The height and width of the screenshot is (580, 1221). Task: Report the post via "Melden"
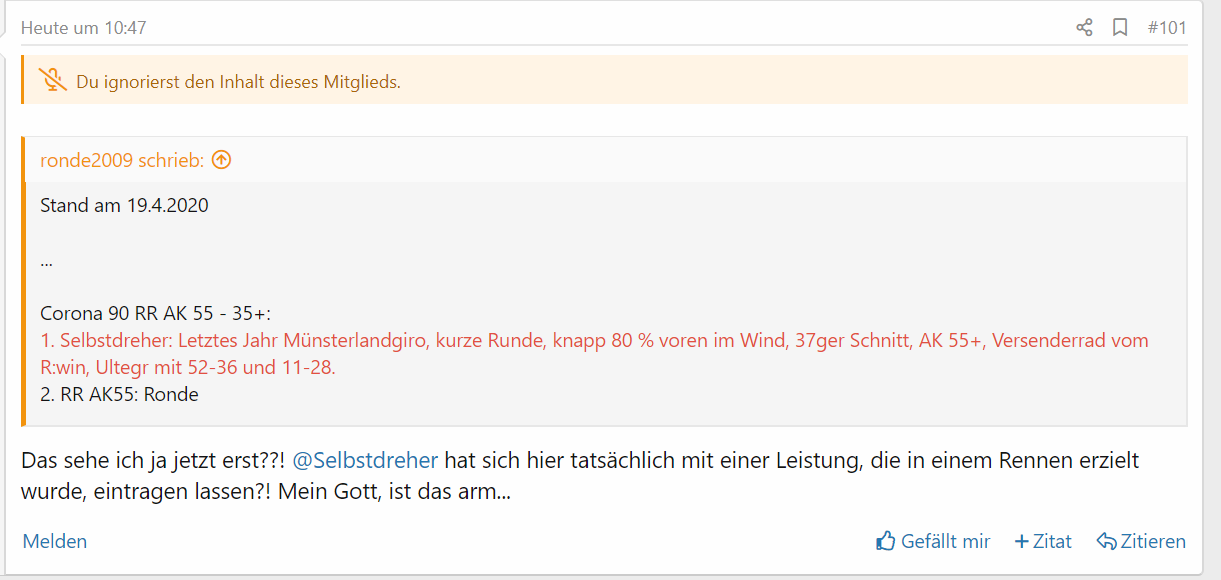click(x=55, y=541)
